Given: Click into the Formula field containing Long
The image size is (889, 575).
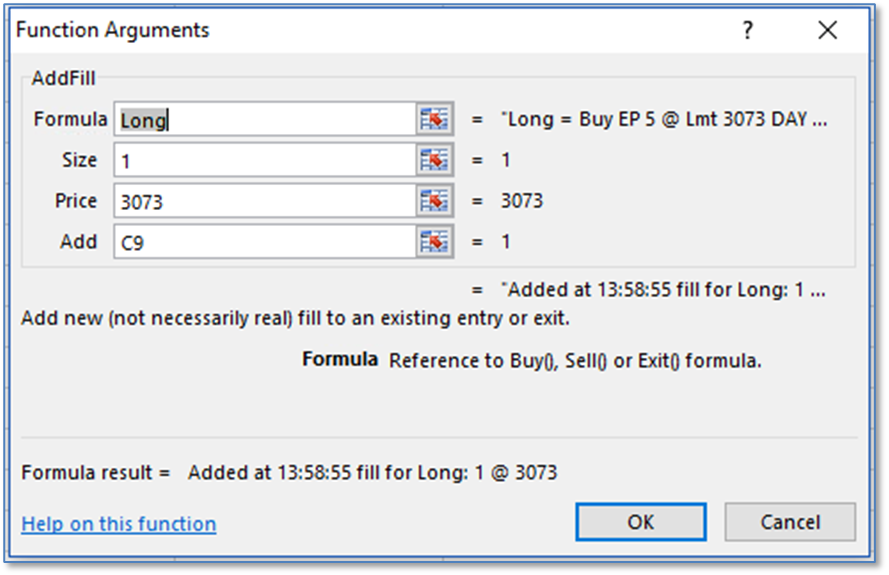Looking at the screenshot, I should tap(264, 120).
